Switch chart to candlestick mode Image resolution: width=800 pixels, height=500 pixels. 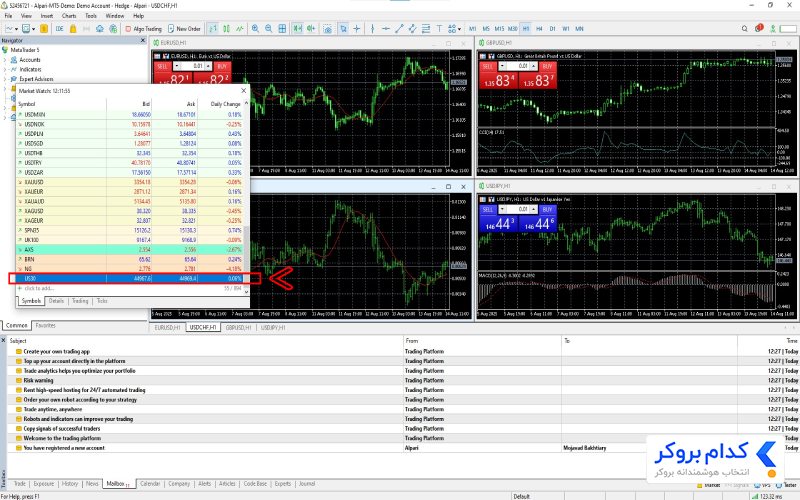pyautogui.click(x=226, y=29)
